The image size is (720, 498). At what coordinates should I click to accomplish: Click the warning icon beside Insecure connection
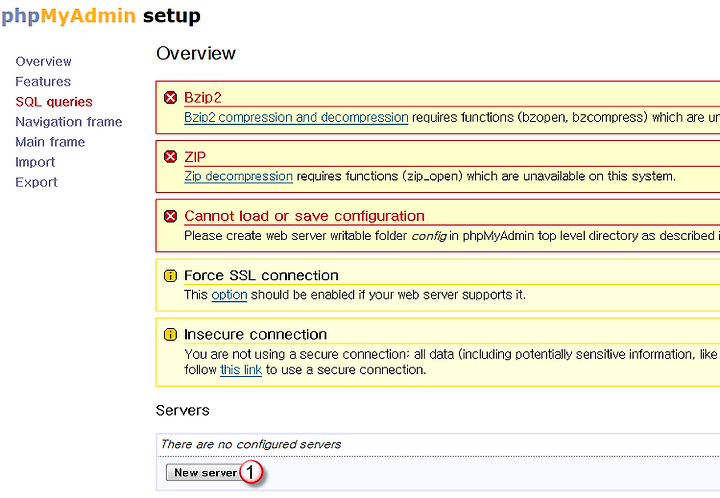(x=170, y=335)
